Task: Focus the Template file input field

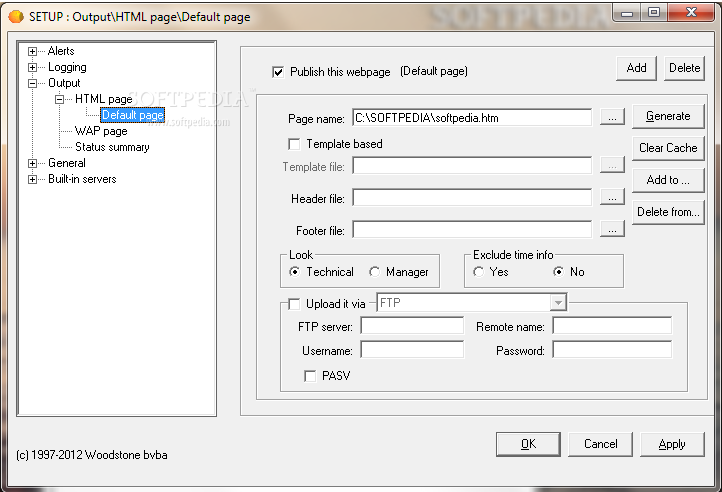Action: (x=472, y=165)
